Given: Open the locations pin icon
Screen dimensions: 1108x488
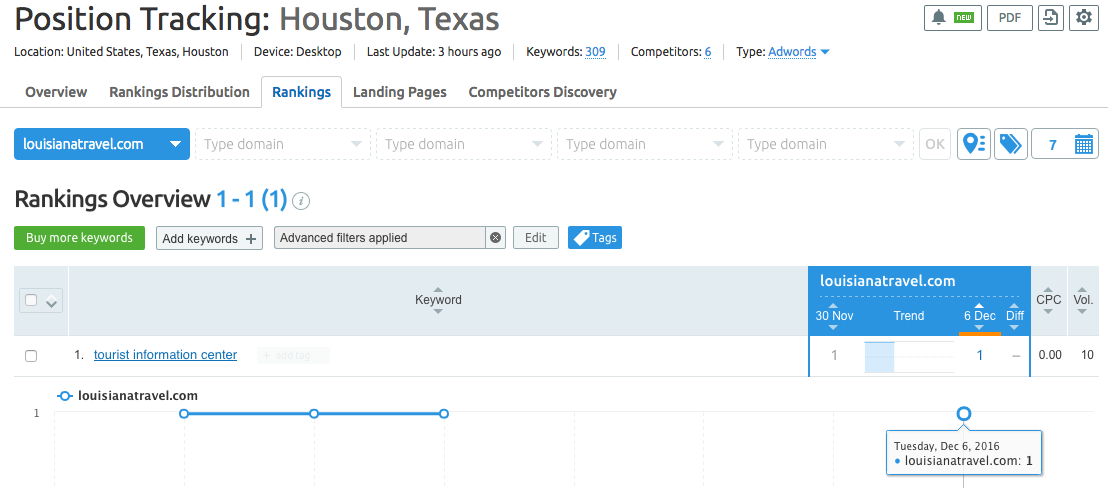Looking at the screenshot, I should click(x=974, y=144).
